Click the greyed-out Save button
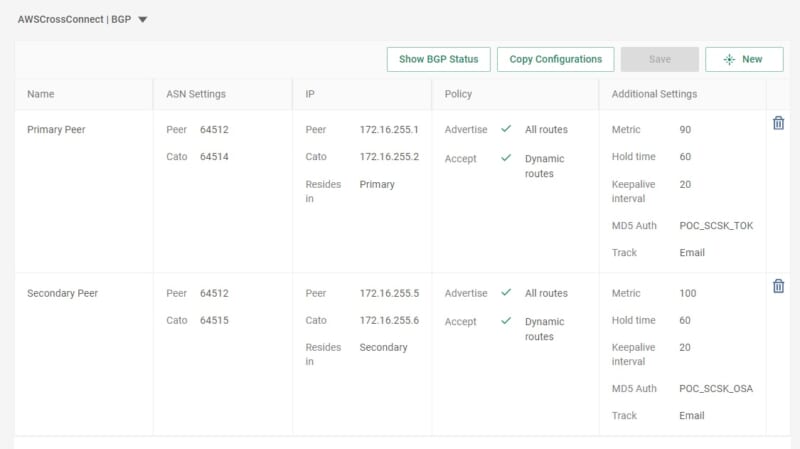 click(x=659, y=59)
